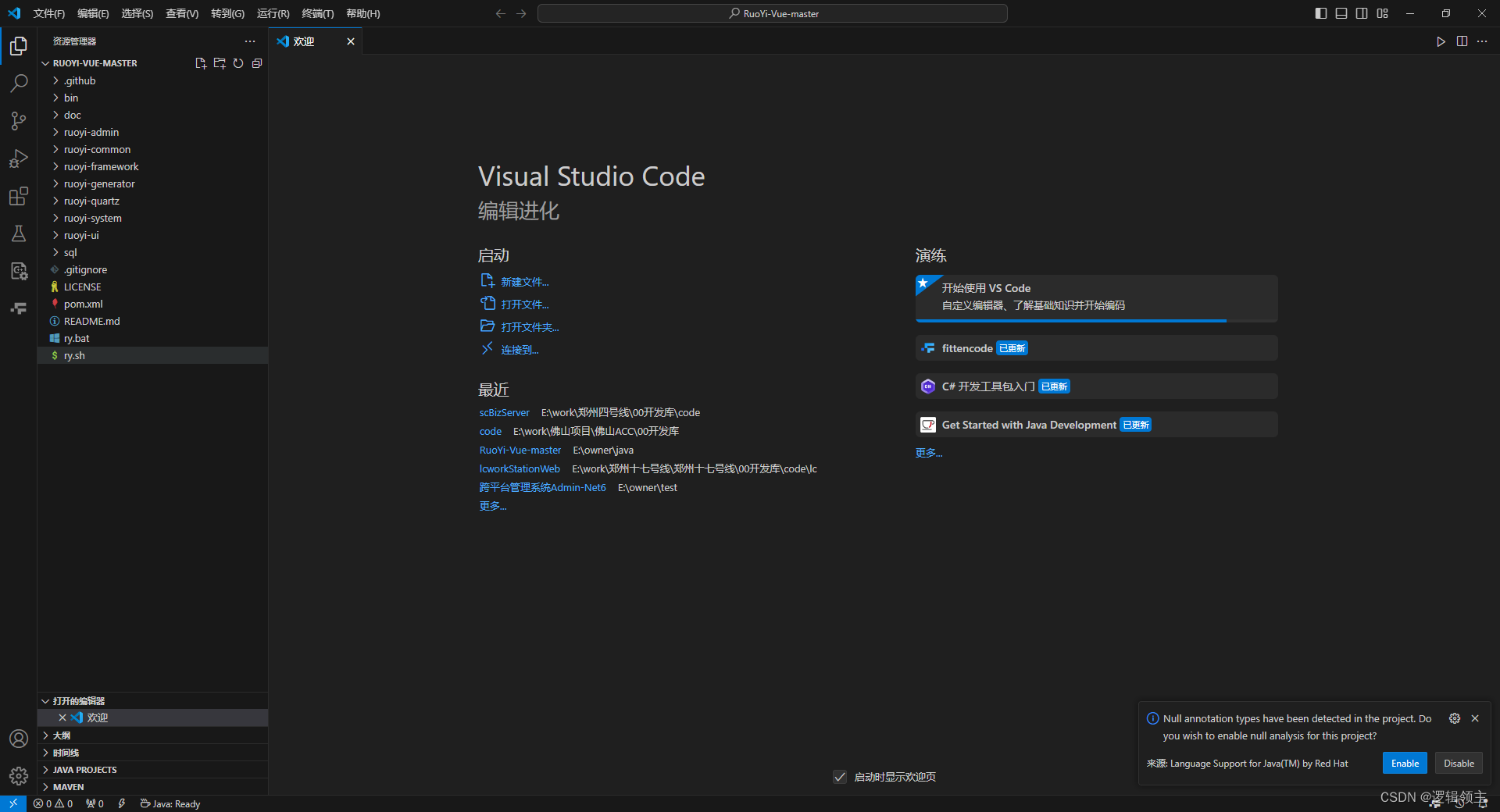This screenshot has width=1500, height=812.
Task: Open the 查看(V) menu
Action: 182,13
